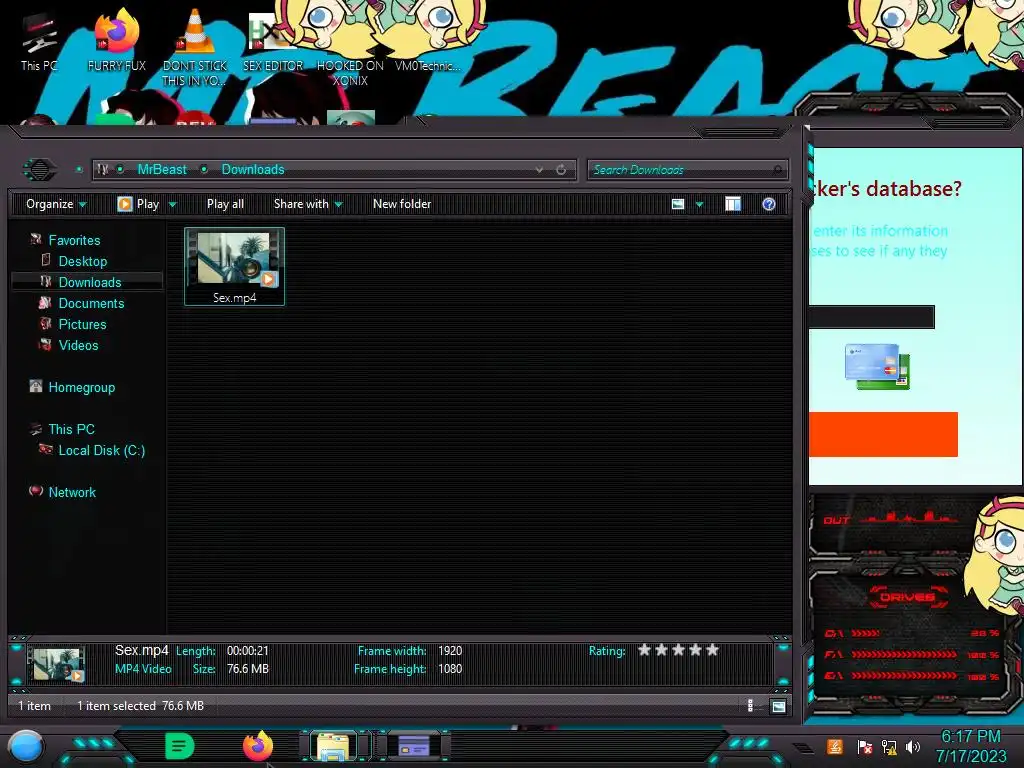Set rating to three stars

[679, 650]
